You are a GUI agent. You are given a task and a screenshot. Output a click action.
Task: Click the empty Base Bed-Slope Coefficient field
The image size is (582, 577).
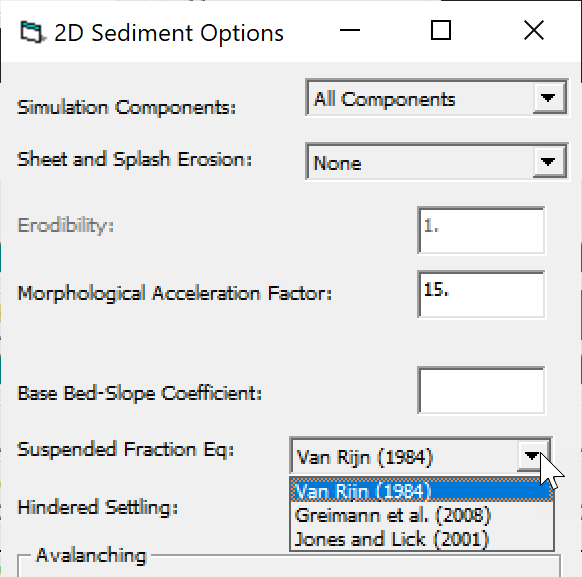tap(481, 390)
